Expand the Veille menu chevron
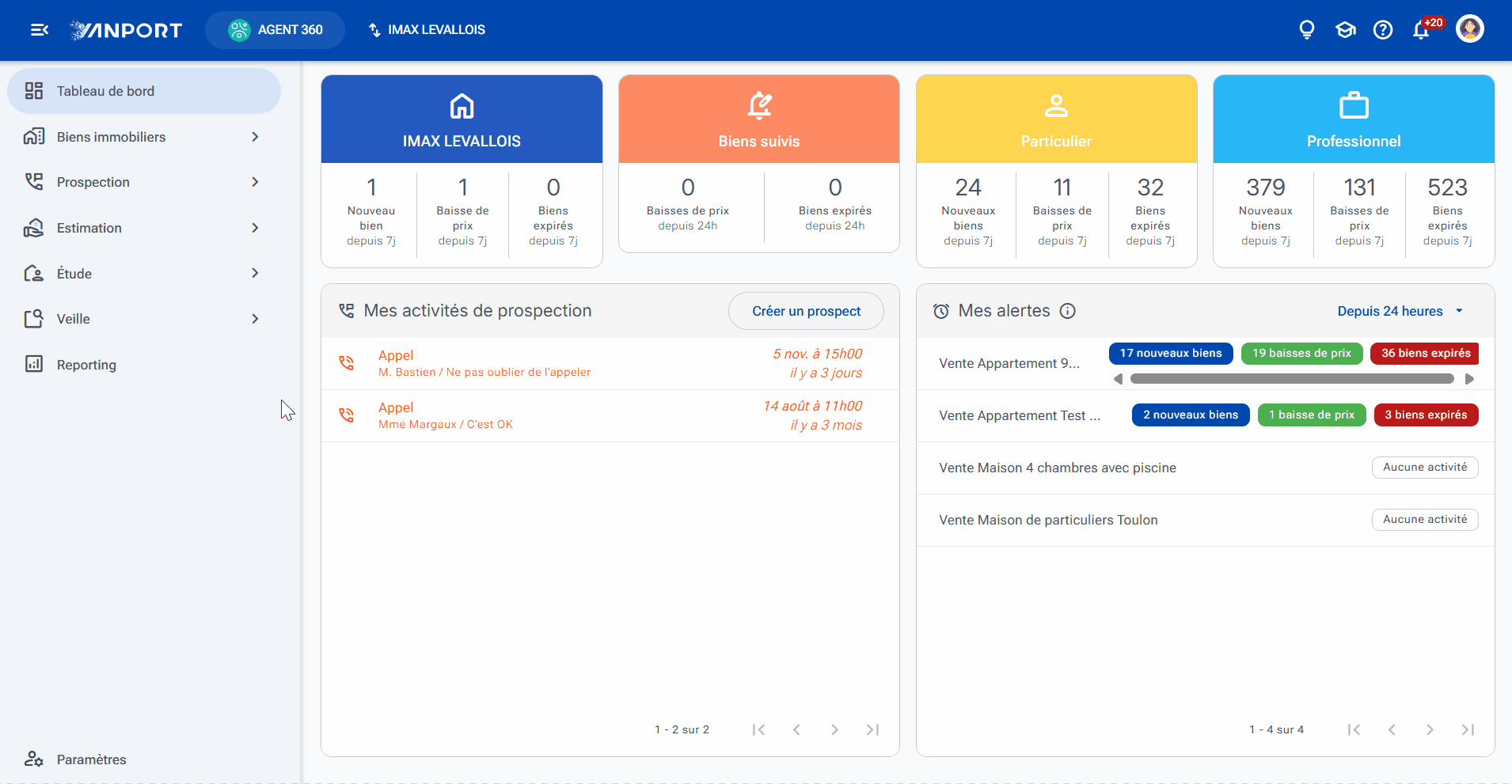 255,319
